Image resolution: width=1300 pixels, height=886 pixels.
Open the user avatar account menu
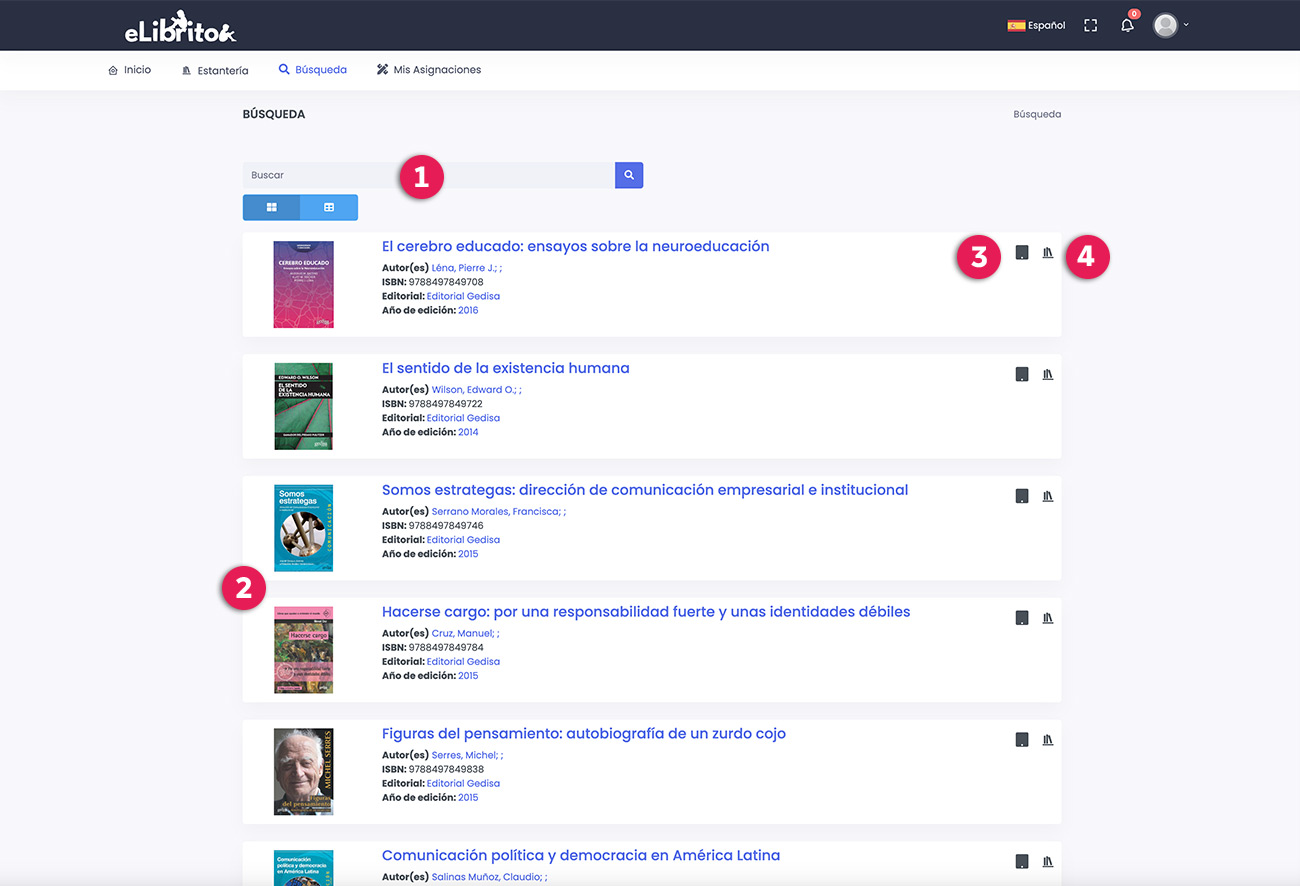coord(1170,25)
